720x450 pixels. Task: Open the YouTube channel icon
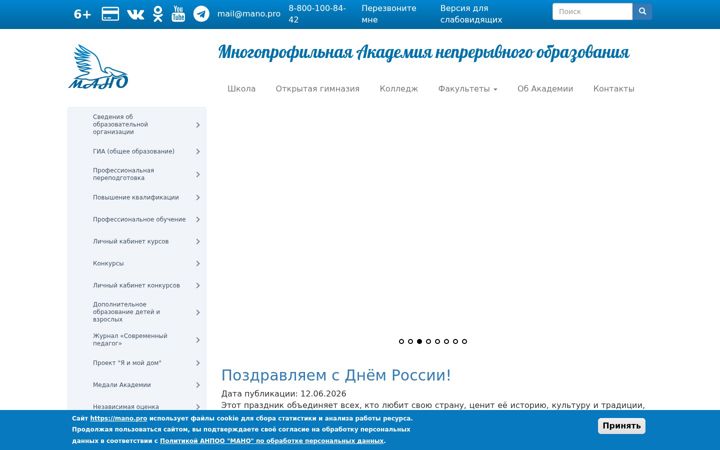178,14
